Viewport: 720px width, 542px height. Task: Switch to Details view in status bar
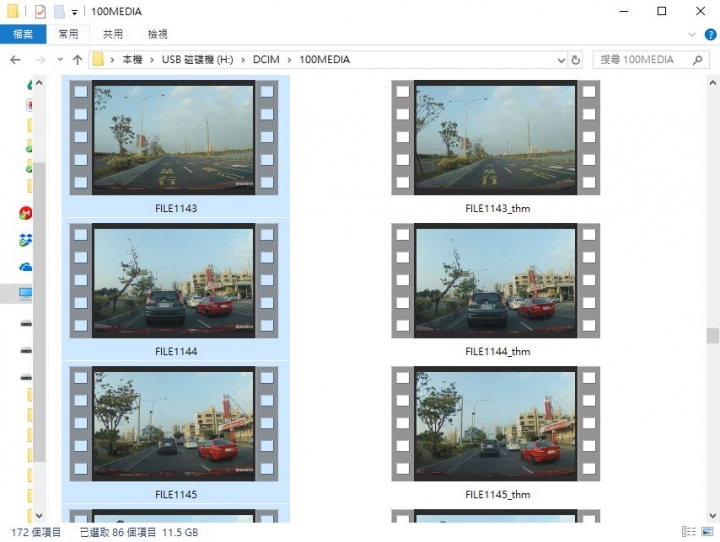[x=689, y=532]
